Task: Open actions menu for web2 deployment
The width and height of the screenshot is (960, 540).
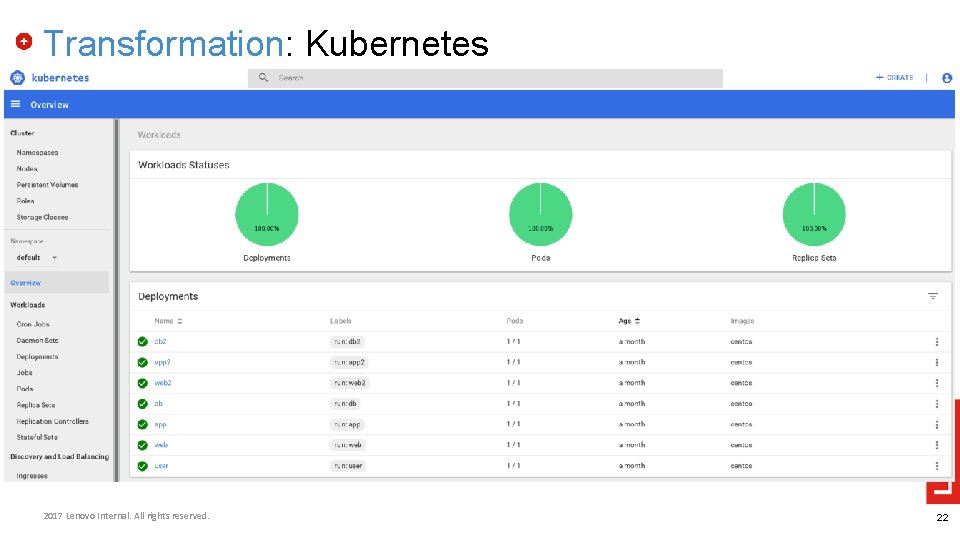Action: click(937, 383)
